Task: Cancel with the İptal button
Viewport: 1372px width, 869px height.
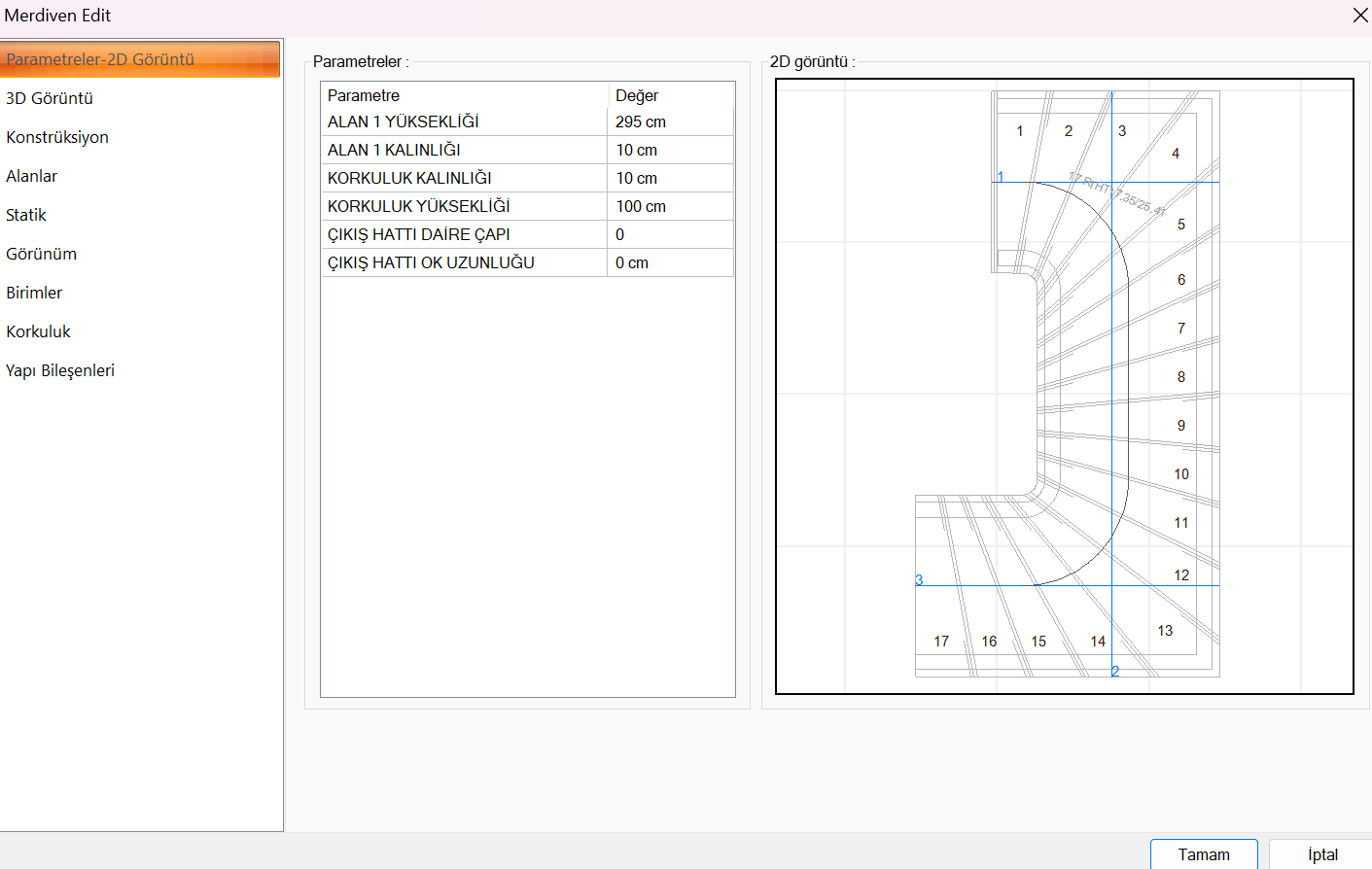Action: [x=1322, y=854]
